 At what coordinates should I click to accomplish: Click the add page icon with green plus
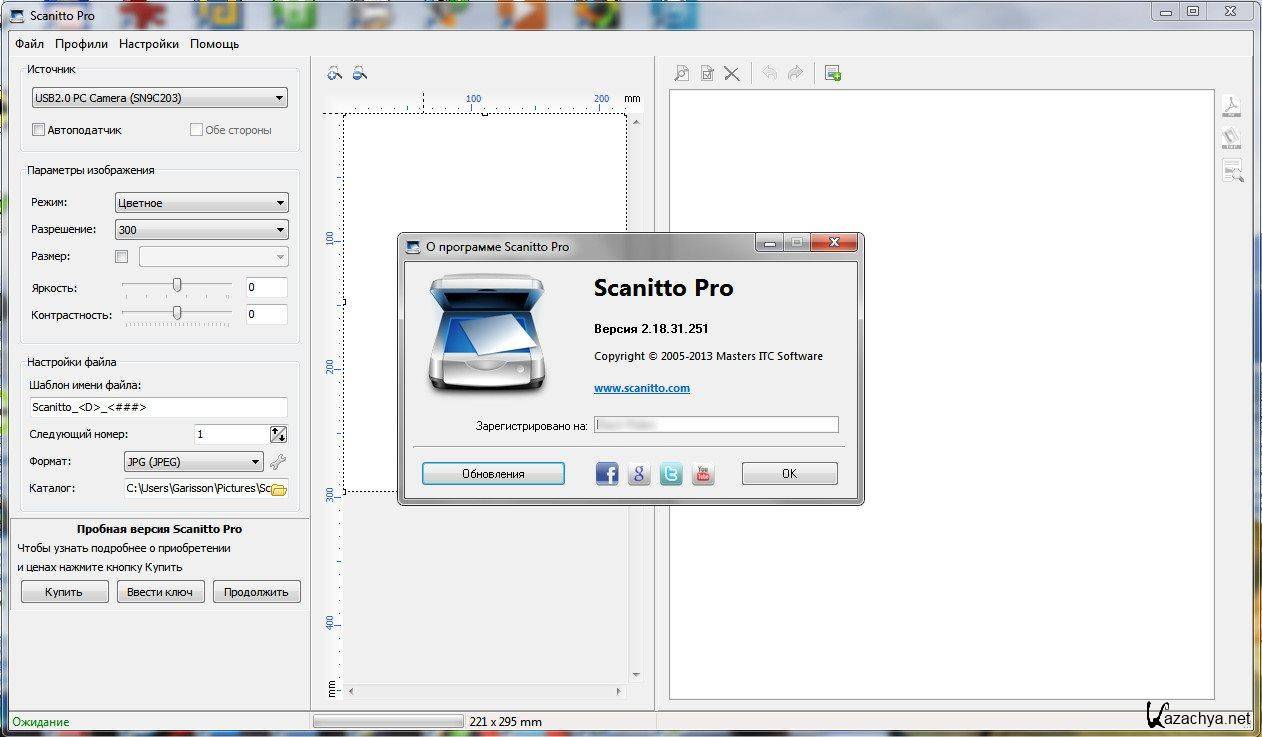coord(833,73)
